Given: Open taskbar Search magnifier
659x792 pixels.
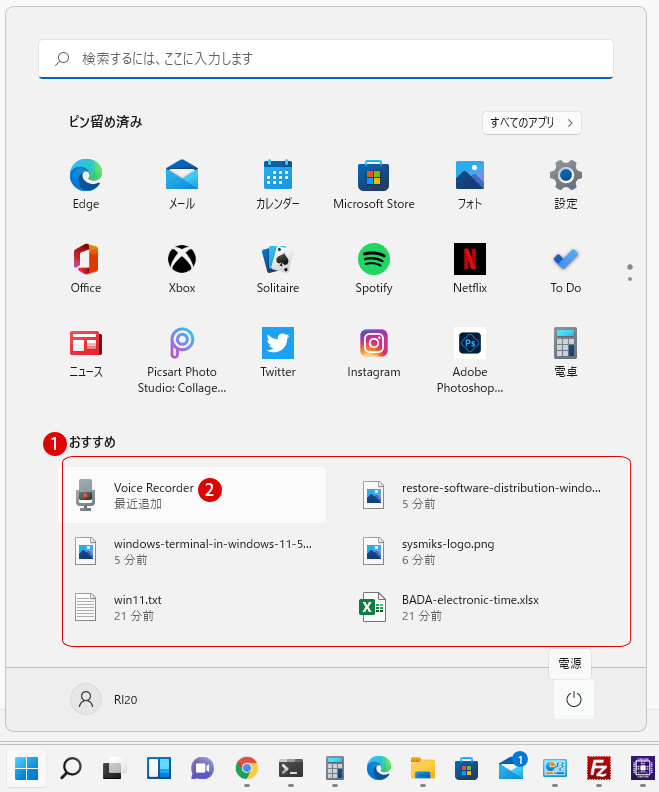Looking at the screenshot, I should (x=71, y=769).
